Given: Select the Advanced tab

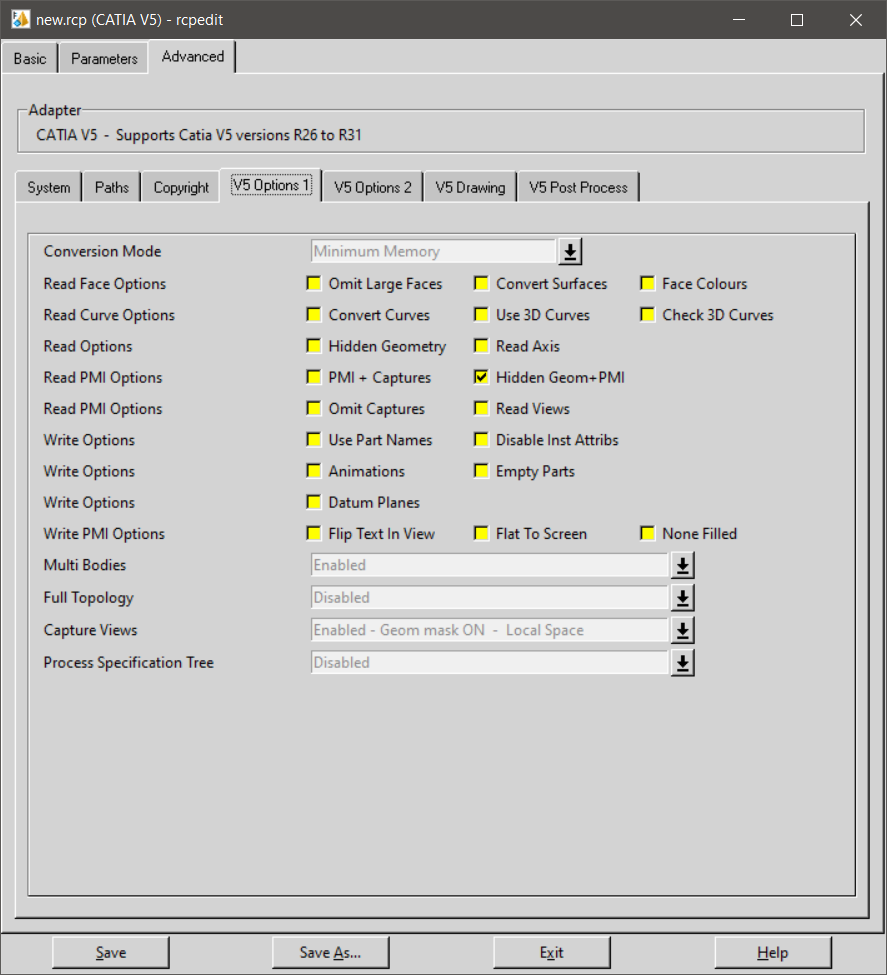Looking at the screenshot, I should coord(193,57).
